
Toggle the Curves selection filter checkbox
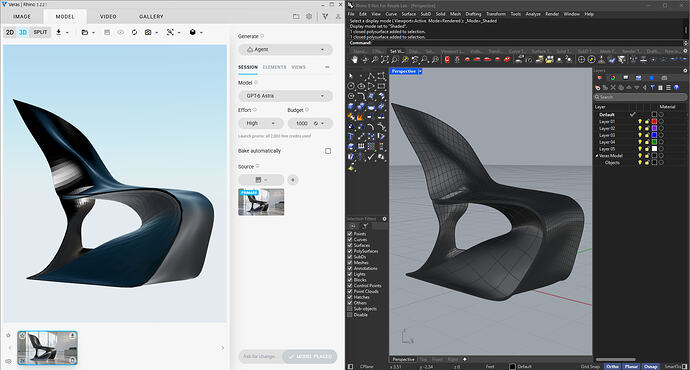pyautogui.click(x=350, y=239)
